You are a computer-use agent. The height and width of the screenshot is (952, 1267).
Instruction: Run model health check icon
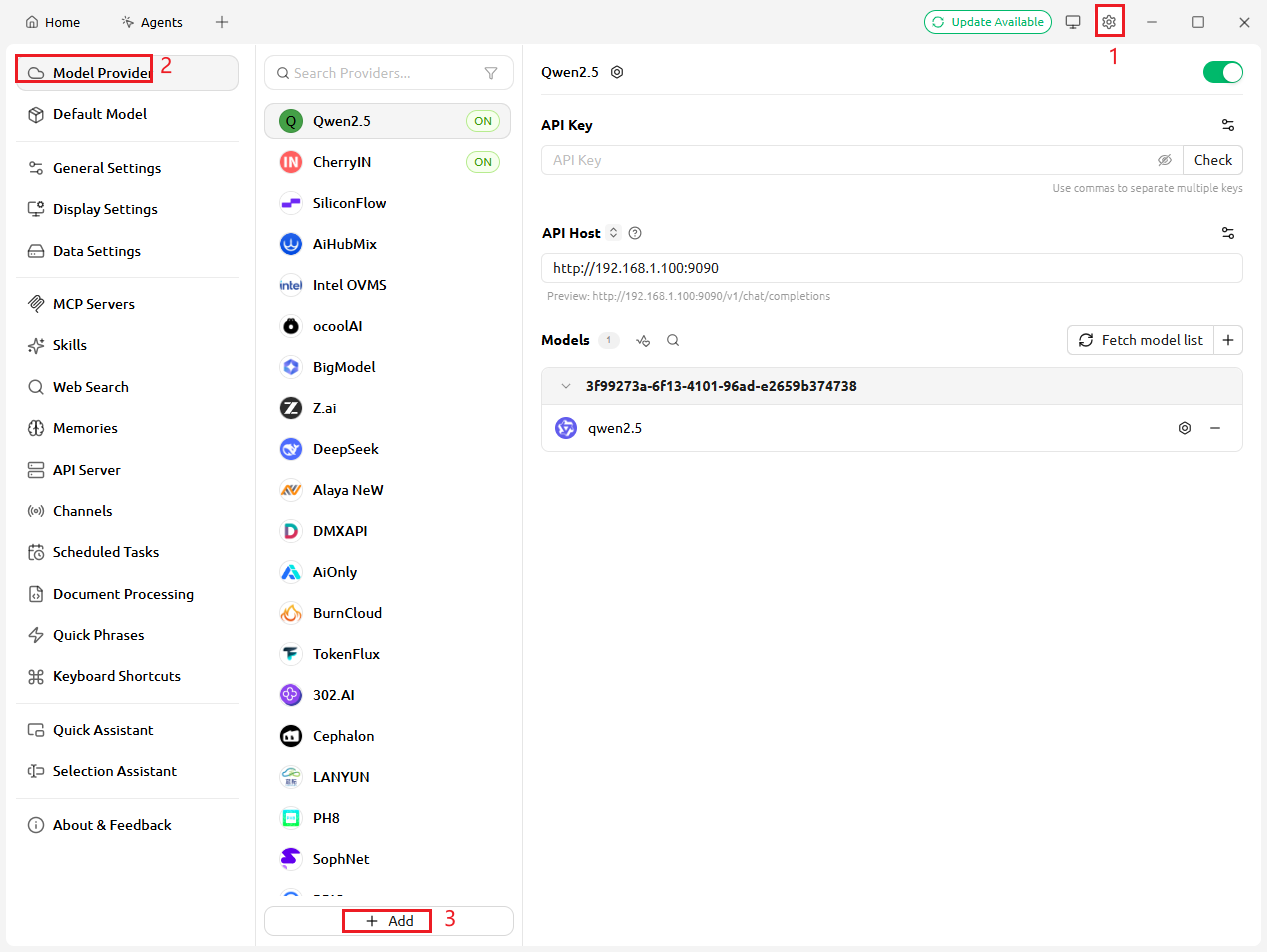643,340
